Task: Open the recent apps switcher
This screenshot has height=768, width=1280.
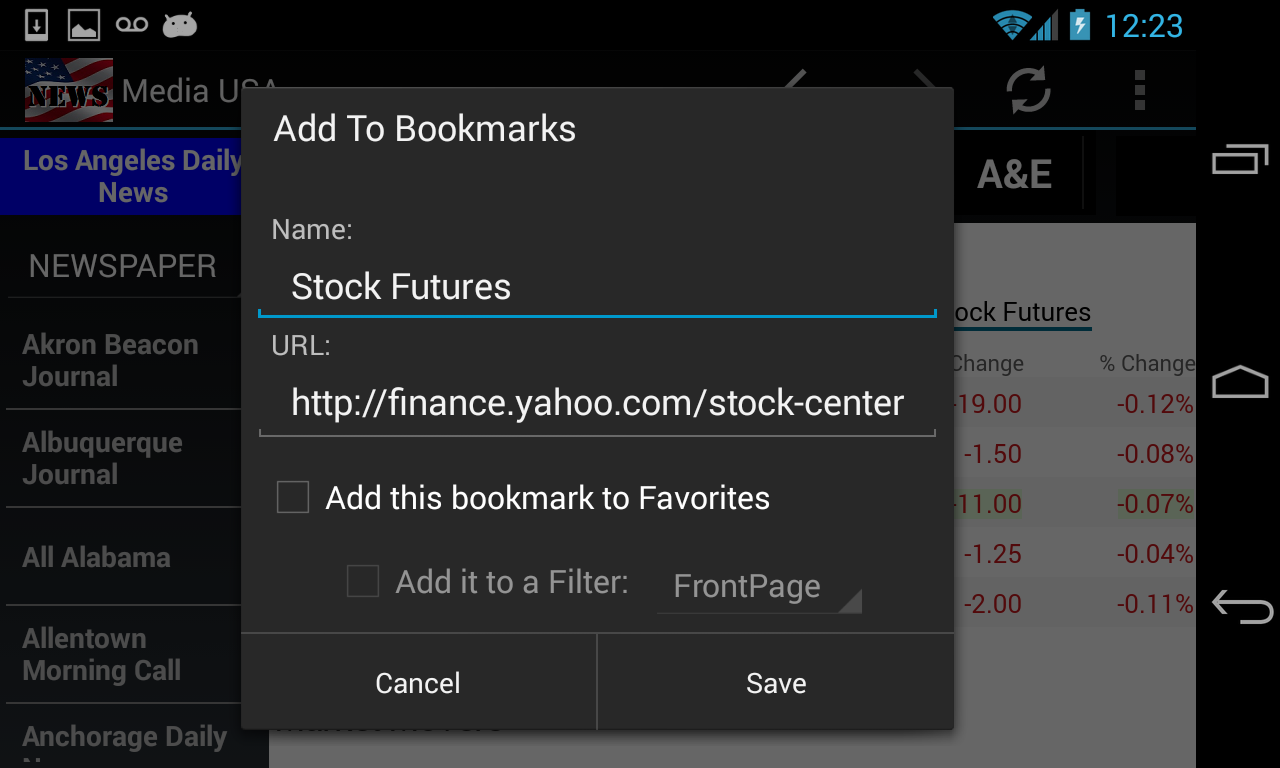Action: [x=1240, y=159]
